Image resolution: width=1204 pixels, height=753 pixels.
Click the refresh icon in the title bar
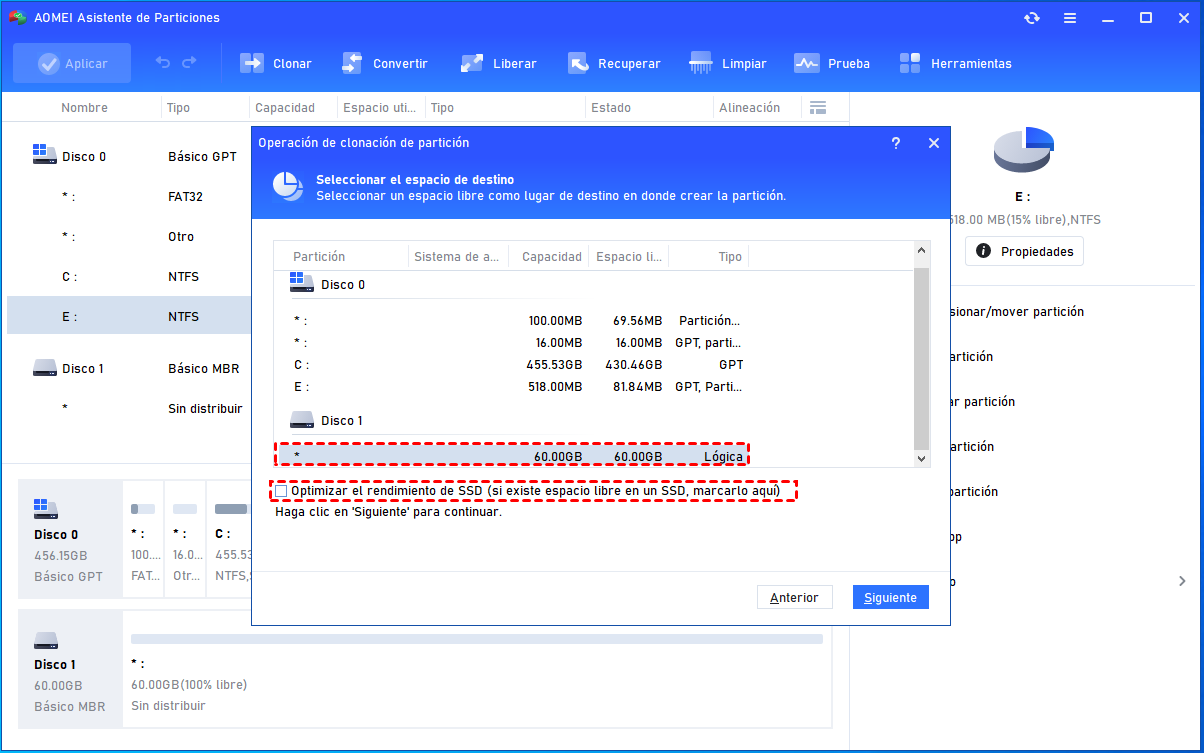[x=1032, y=18]
